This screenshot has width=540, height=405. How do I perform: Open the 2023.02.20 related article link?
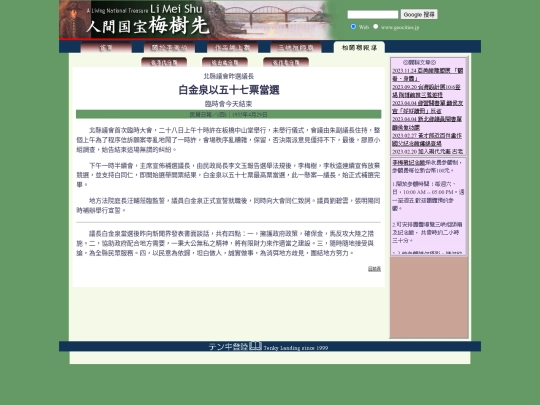pyautogui.click(x=427, y=151)
